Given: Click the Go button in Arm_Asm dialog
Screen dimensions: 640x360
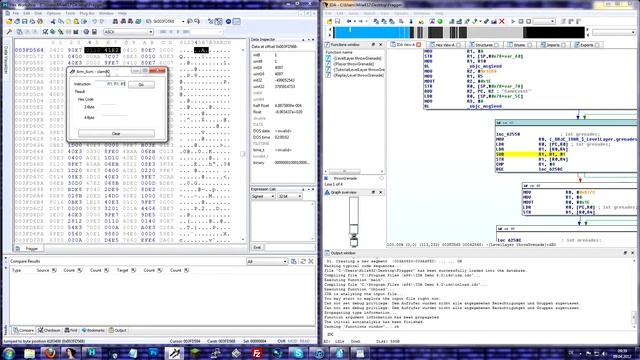Looking at the screenshot, I should 141,84.
